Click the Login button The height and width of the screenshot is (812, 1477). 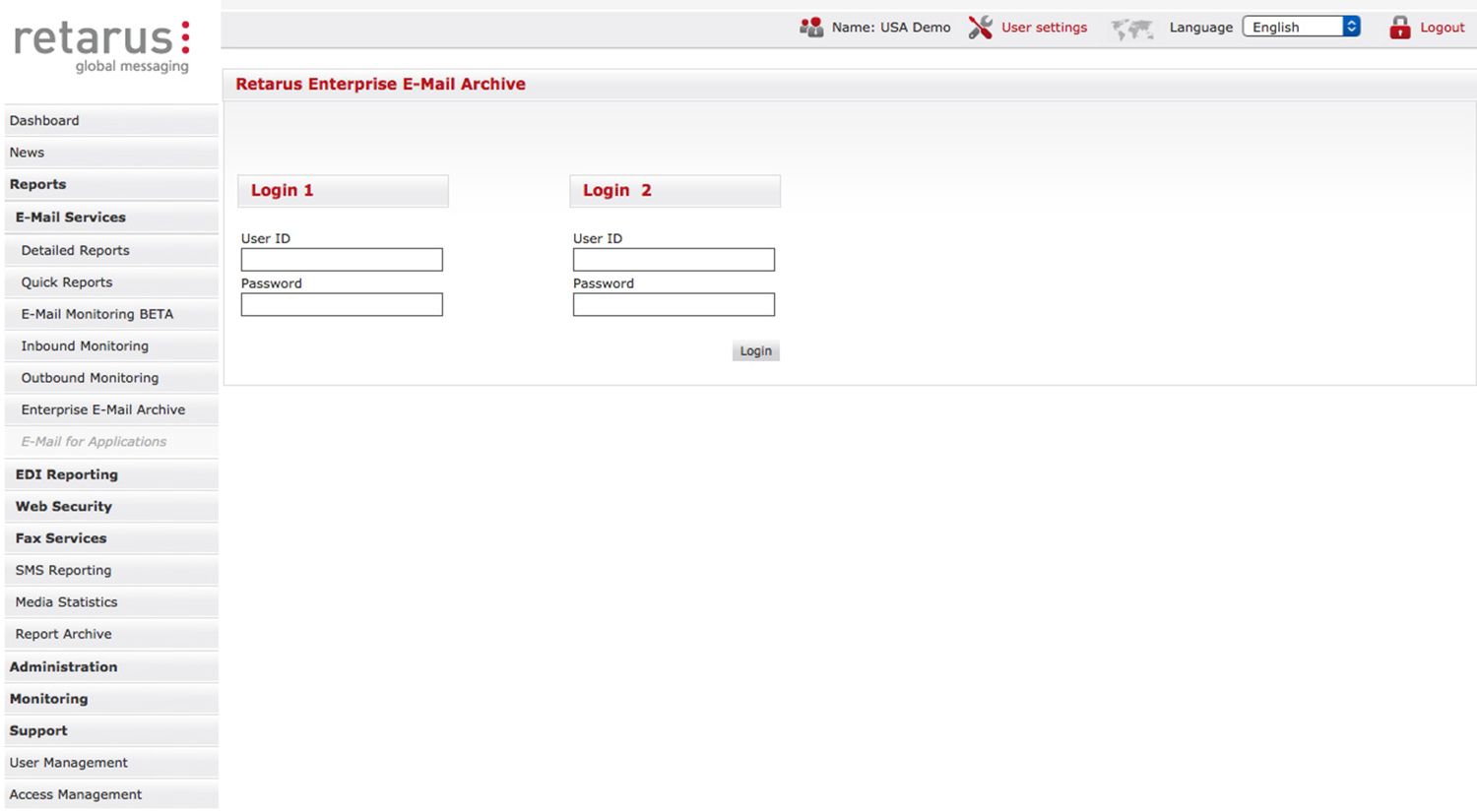[755, 350]
